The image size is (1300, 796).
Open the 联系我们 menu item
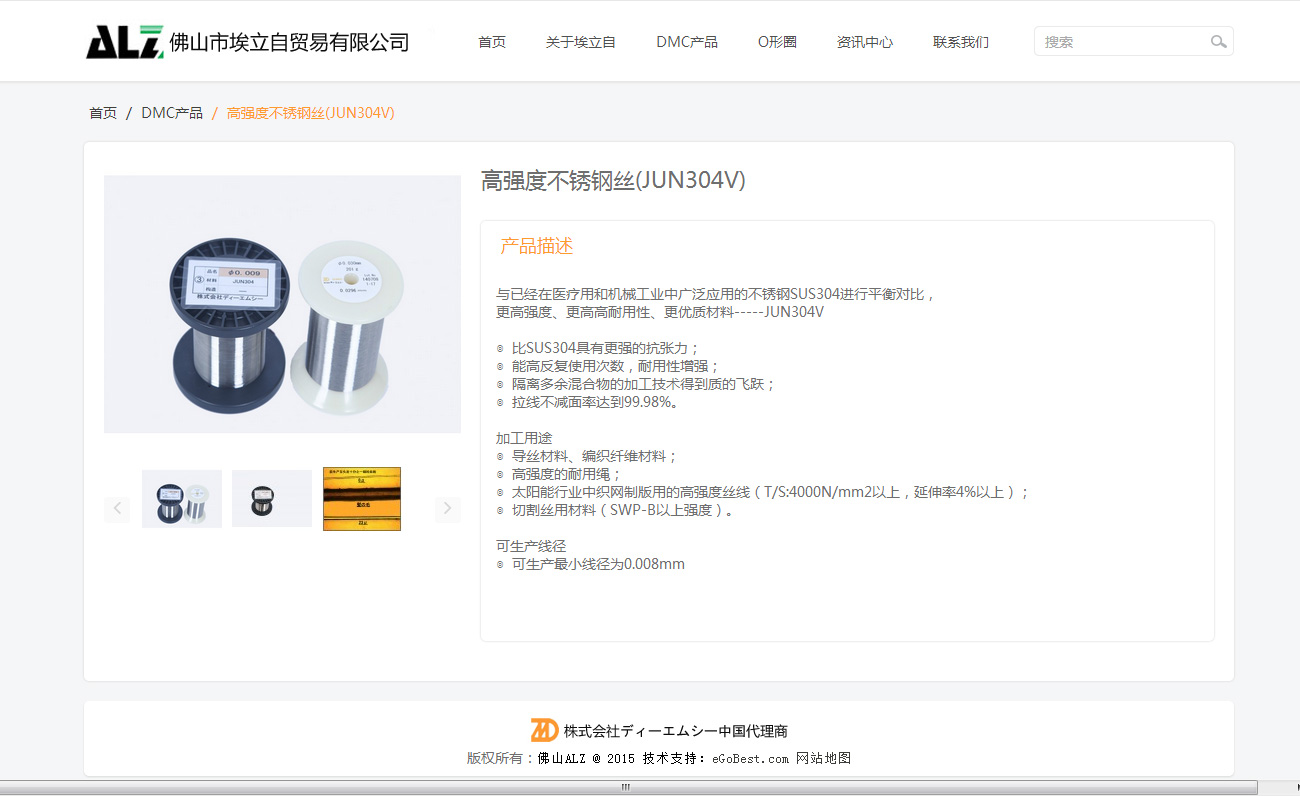tap(961, 42)
